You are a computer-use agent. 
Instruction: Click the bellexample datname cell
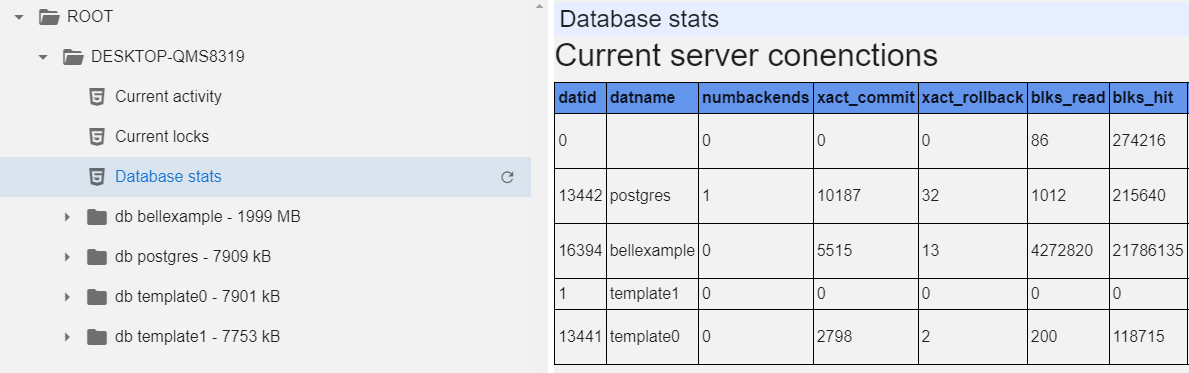652,250
